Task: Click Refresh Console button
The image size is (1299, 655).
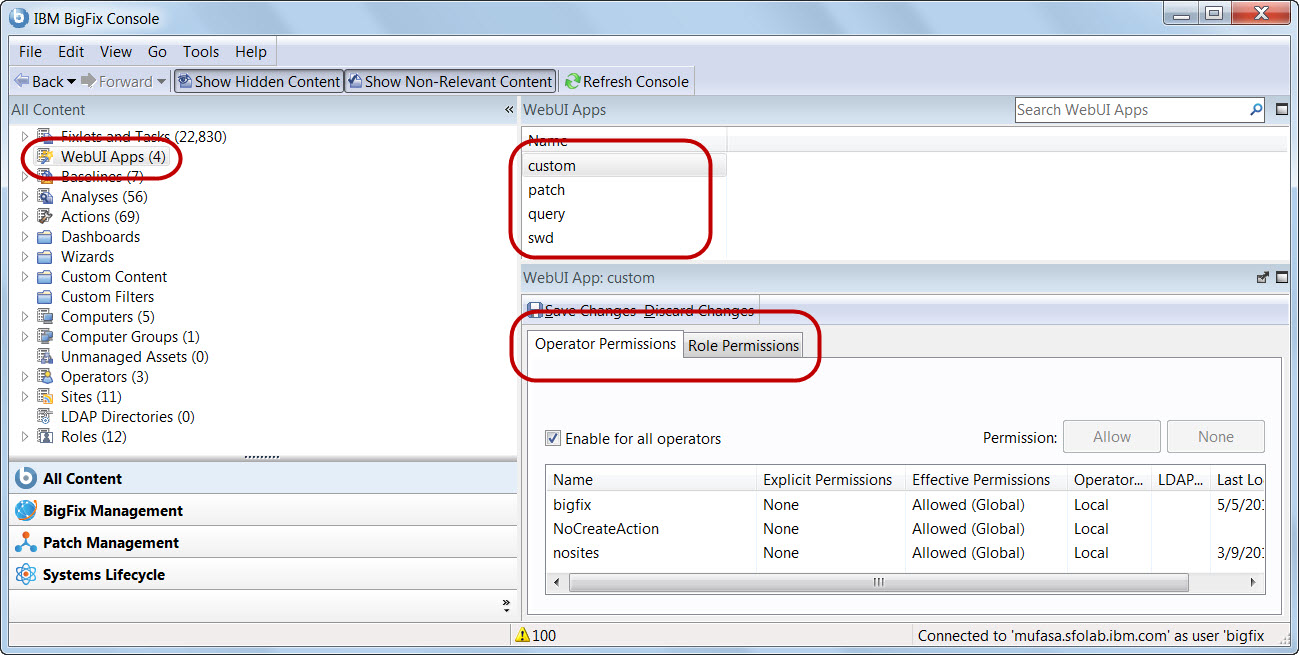Action: click(x=626, y=81)
